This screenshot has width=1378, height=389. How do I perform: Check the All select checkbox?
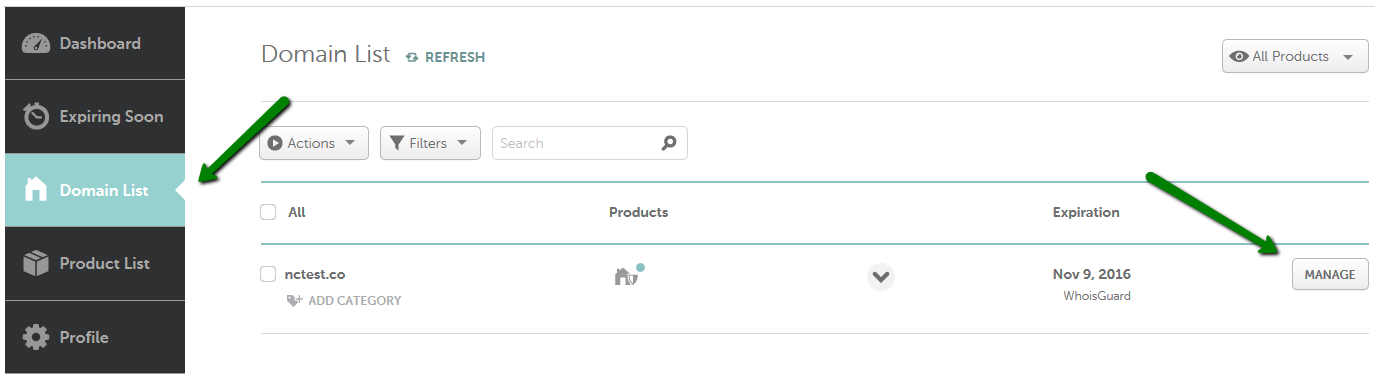pos(267,212)
